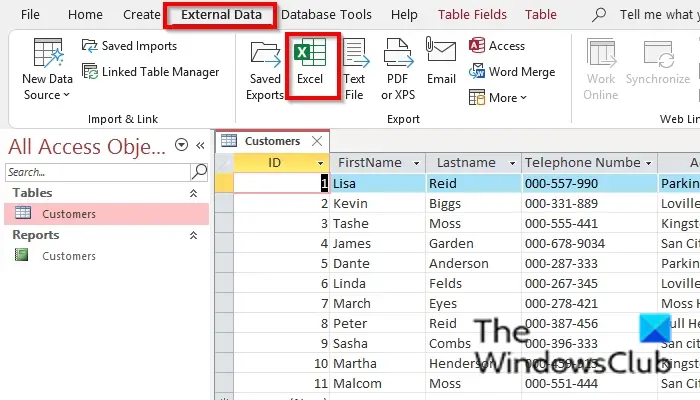
Task: Click the cell containing Linda
Action: pyautogui.click(x=378, y=283)
